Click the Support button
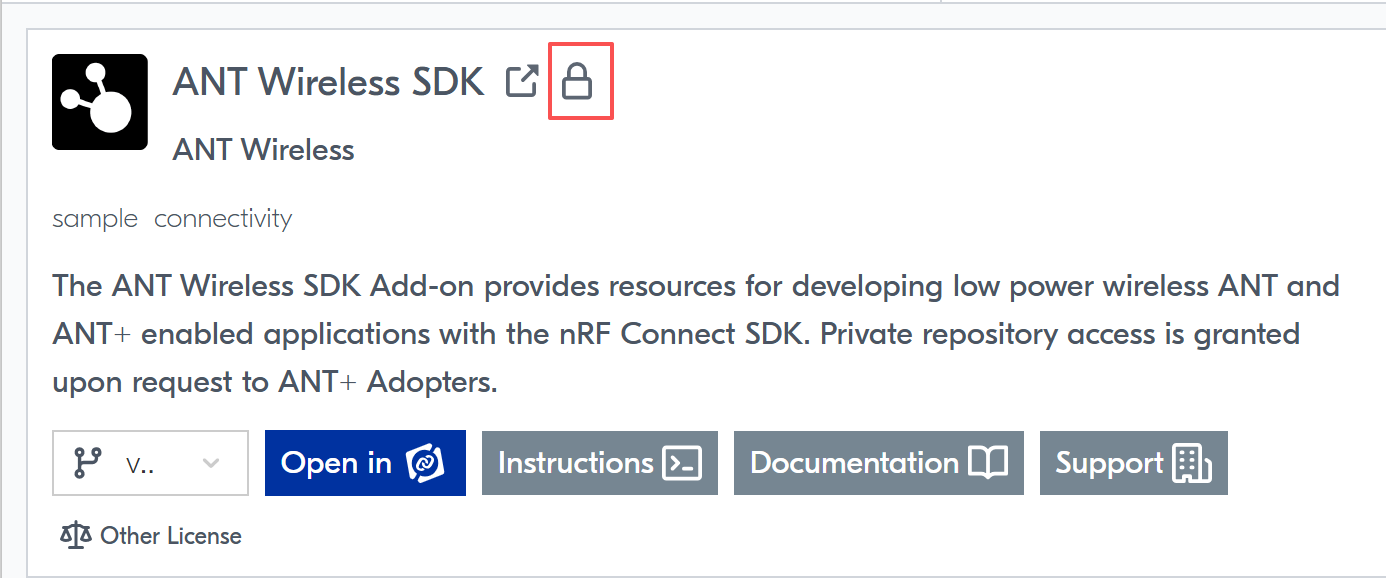Viewport: 1386px width, 578px height. [1134, 463]
